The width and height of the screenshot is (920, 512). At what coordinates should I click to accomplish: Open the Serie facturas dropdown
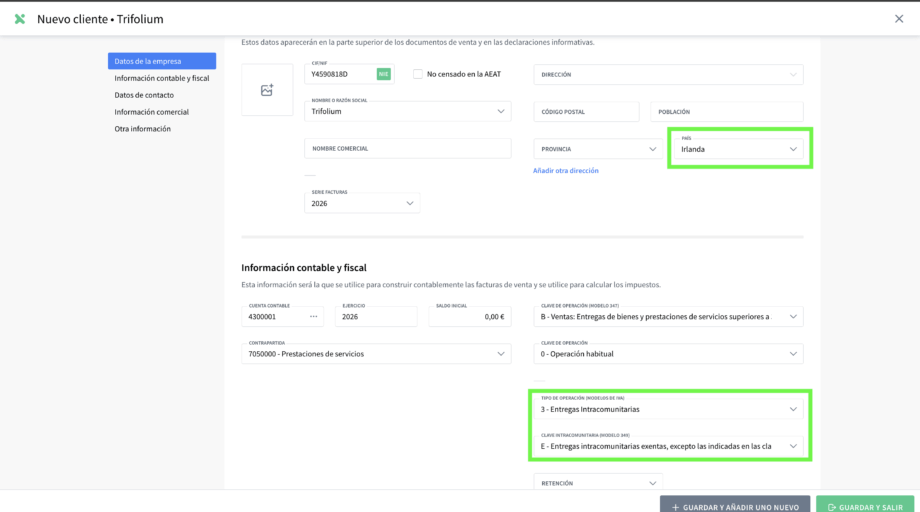click(362, 203)
